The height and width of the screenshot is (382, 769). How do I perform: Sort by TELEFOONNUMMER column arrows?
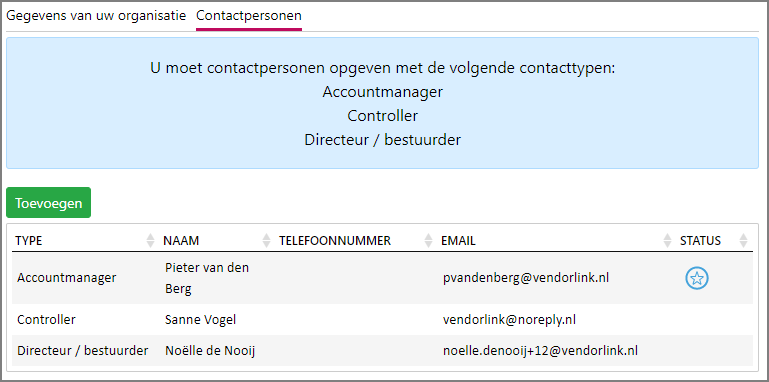428,240
